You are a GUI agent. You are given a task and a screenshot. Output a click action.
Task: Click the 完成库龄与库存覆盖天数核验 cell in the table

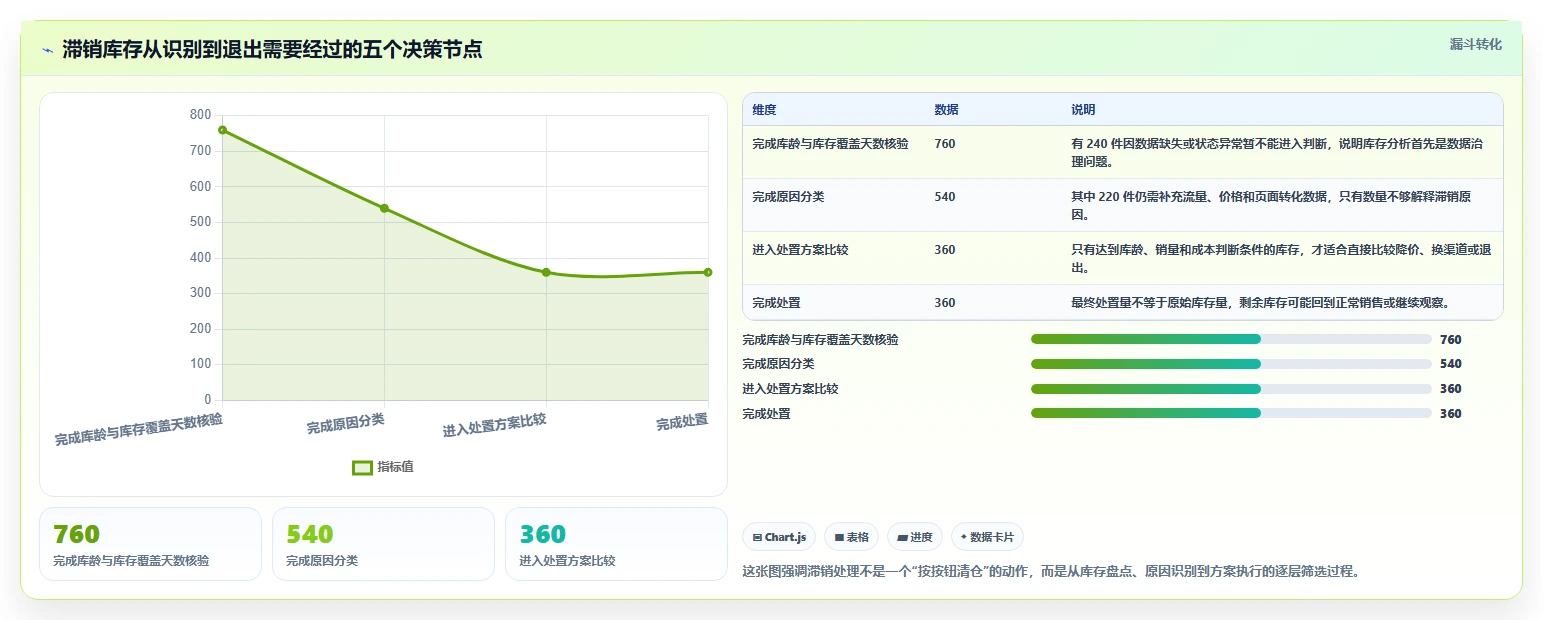[830, 144]
